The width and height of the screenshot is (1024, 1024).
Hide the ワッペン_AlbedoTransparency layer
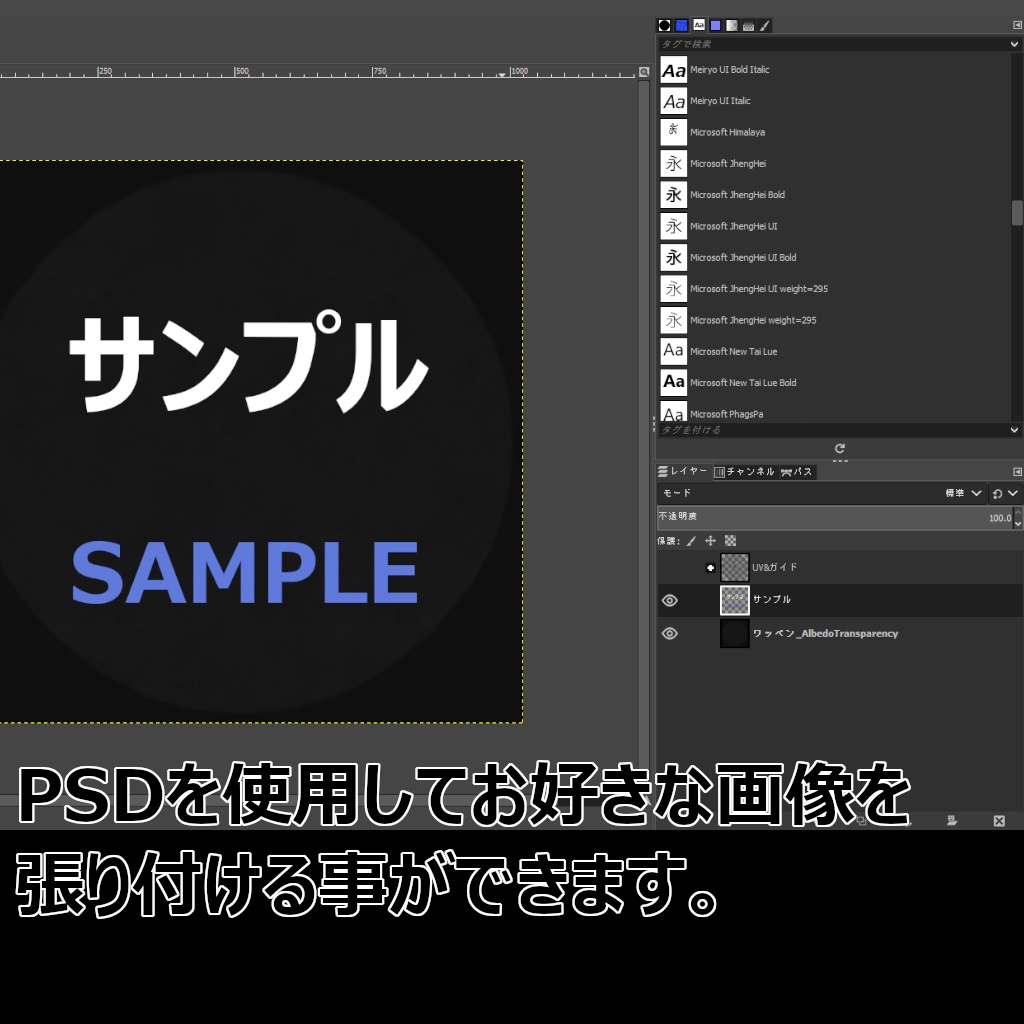pyautogui.click(x=670, y=633)
